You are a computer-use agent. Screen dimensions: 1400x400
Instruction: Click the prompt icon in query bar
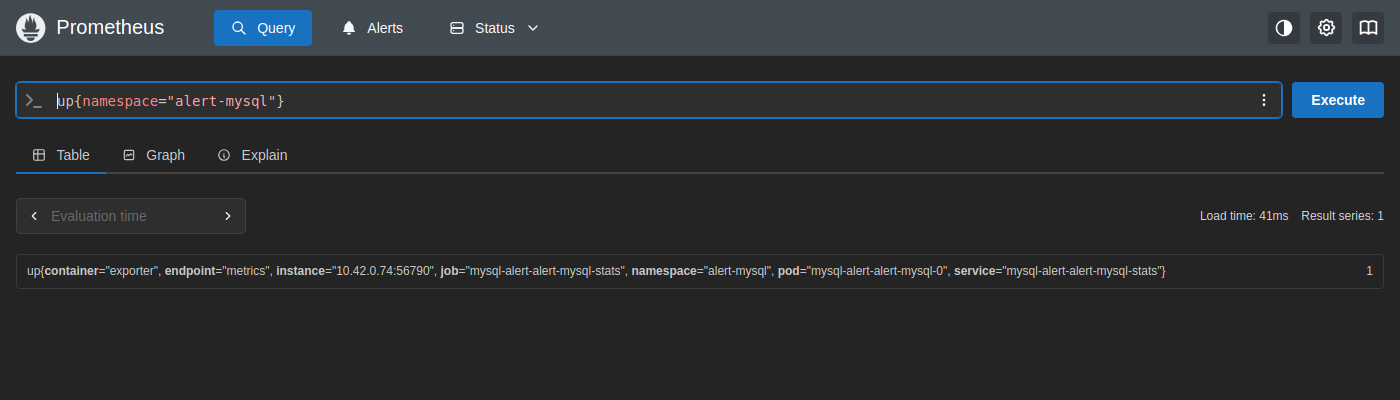[34, 100]
